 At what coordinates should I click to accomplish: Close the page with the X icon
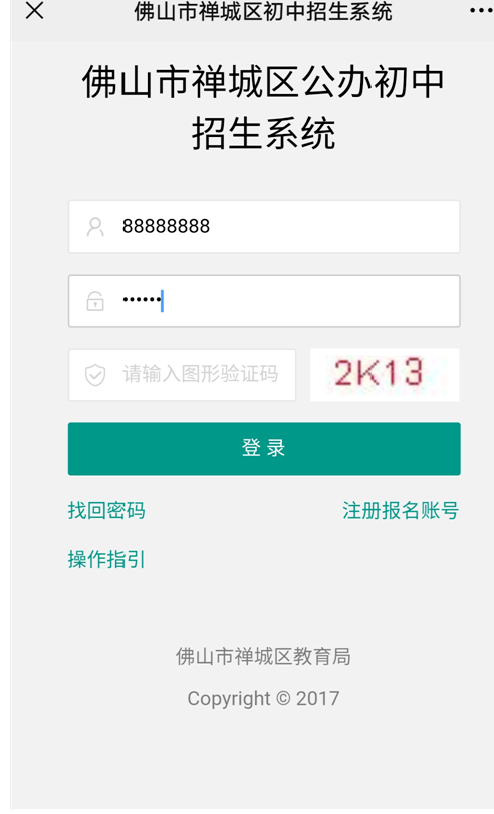(x=34, y=10)
